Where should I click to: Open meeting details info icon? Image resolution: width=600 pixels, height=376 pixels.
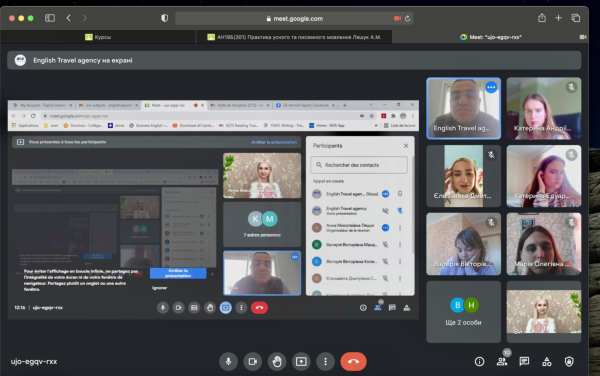(479, 361)
